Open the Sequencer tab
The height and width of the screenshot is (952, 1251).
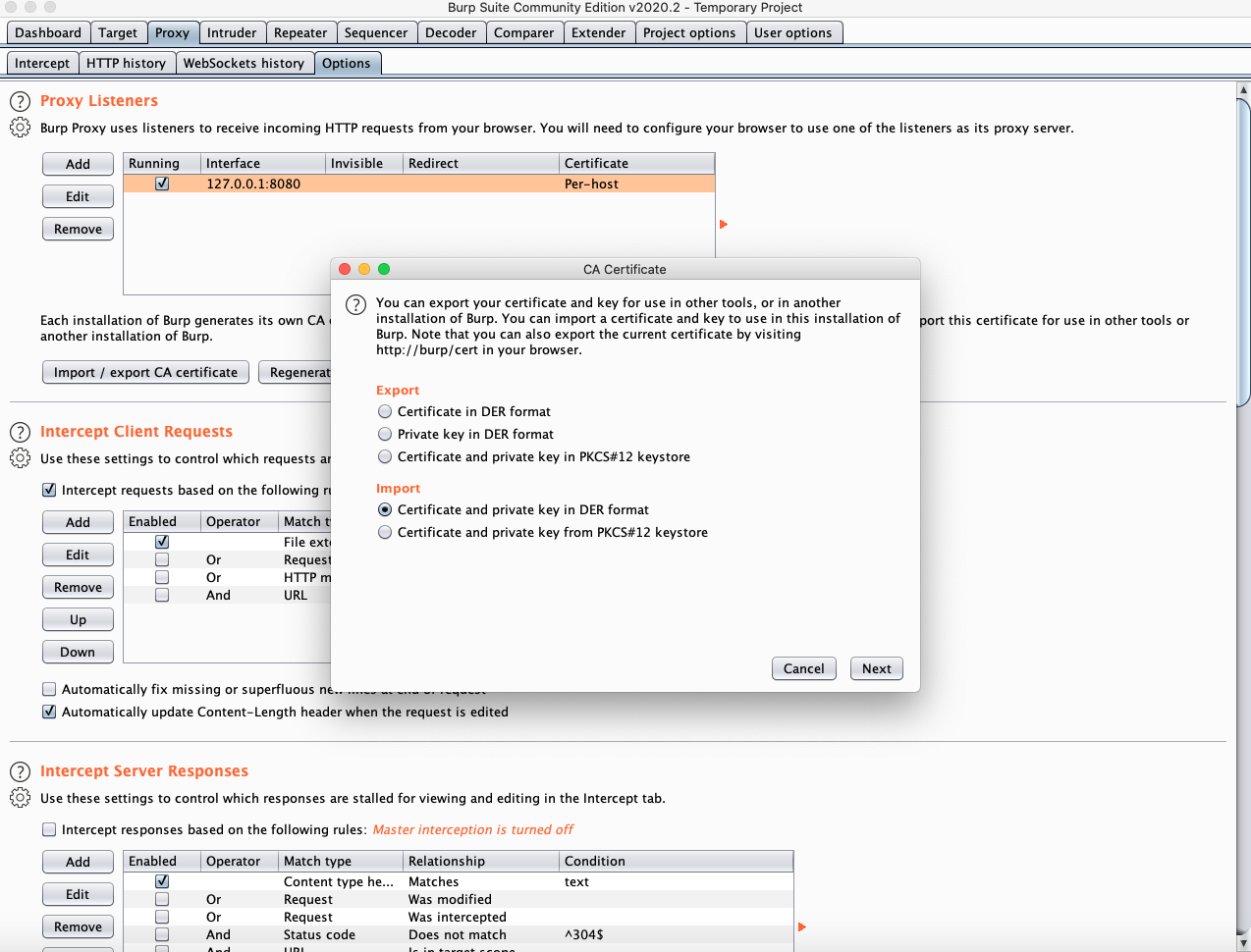(376, 32)
